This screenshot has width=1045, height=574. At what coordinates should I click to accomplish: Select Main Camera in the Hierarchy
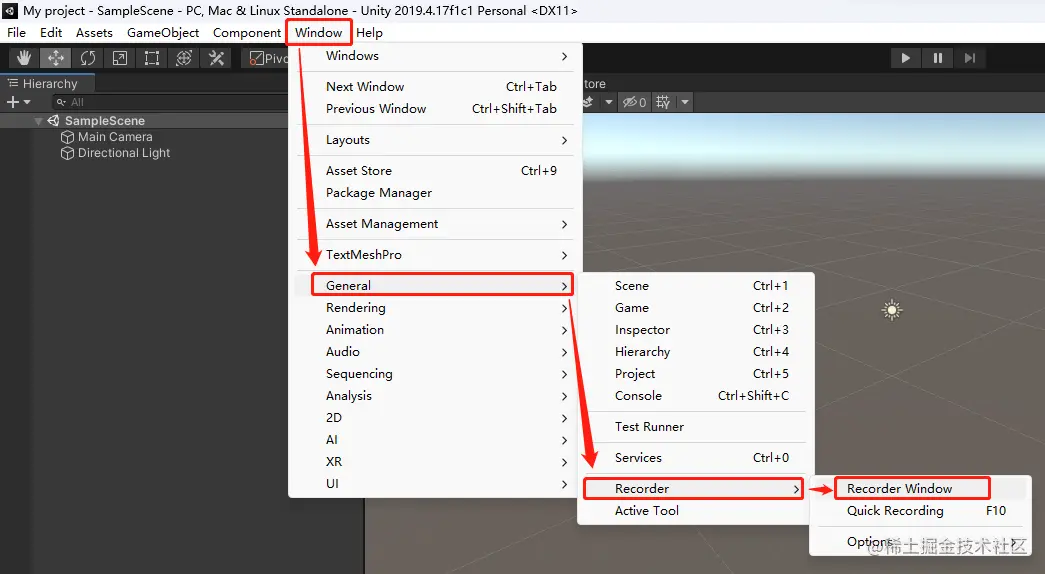tap(115, 137)
